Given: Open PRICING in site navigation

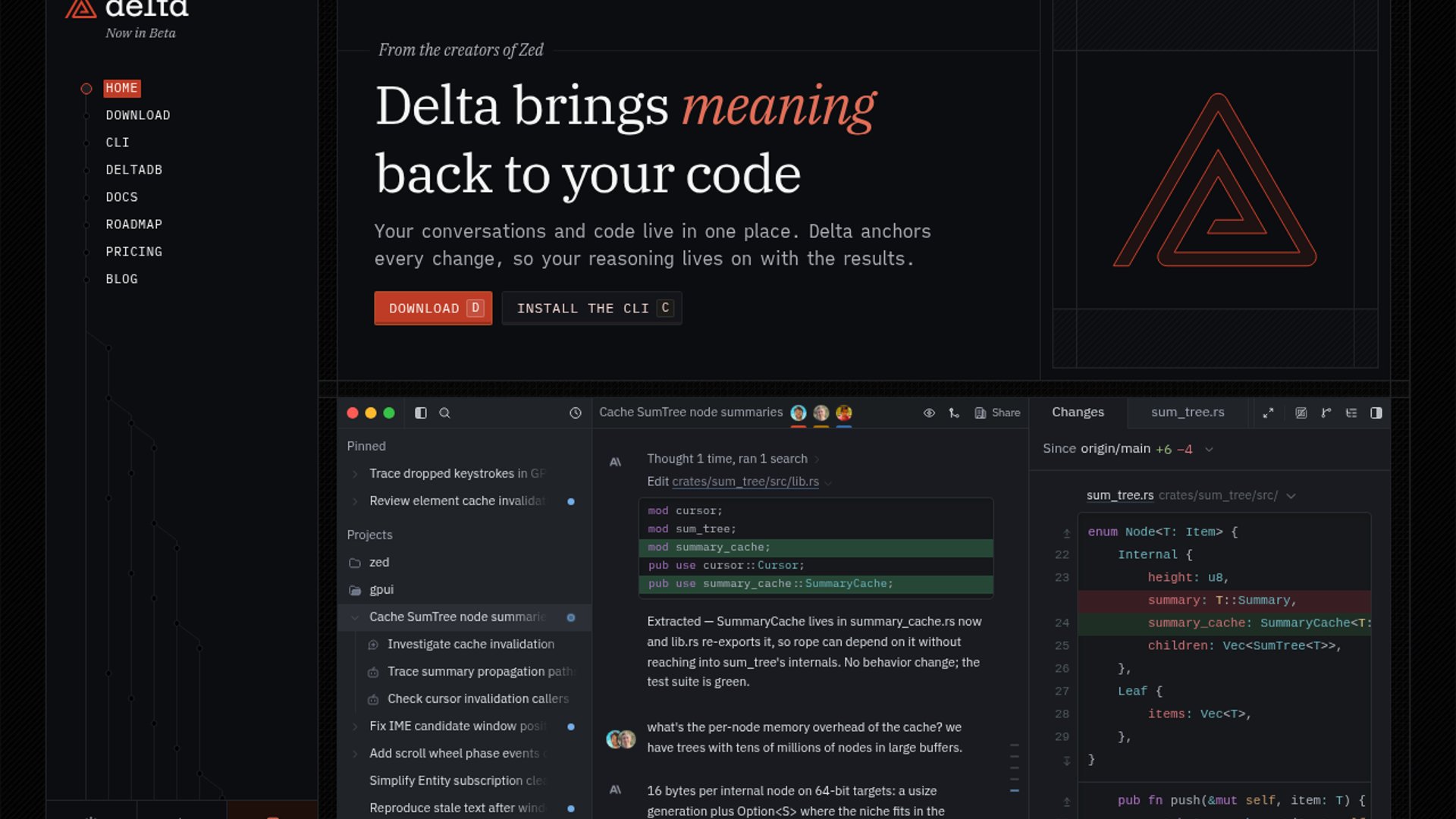Looking at the screenshot, I should (x=134, y=252).
